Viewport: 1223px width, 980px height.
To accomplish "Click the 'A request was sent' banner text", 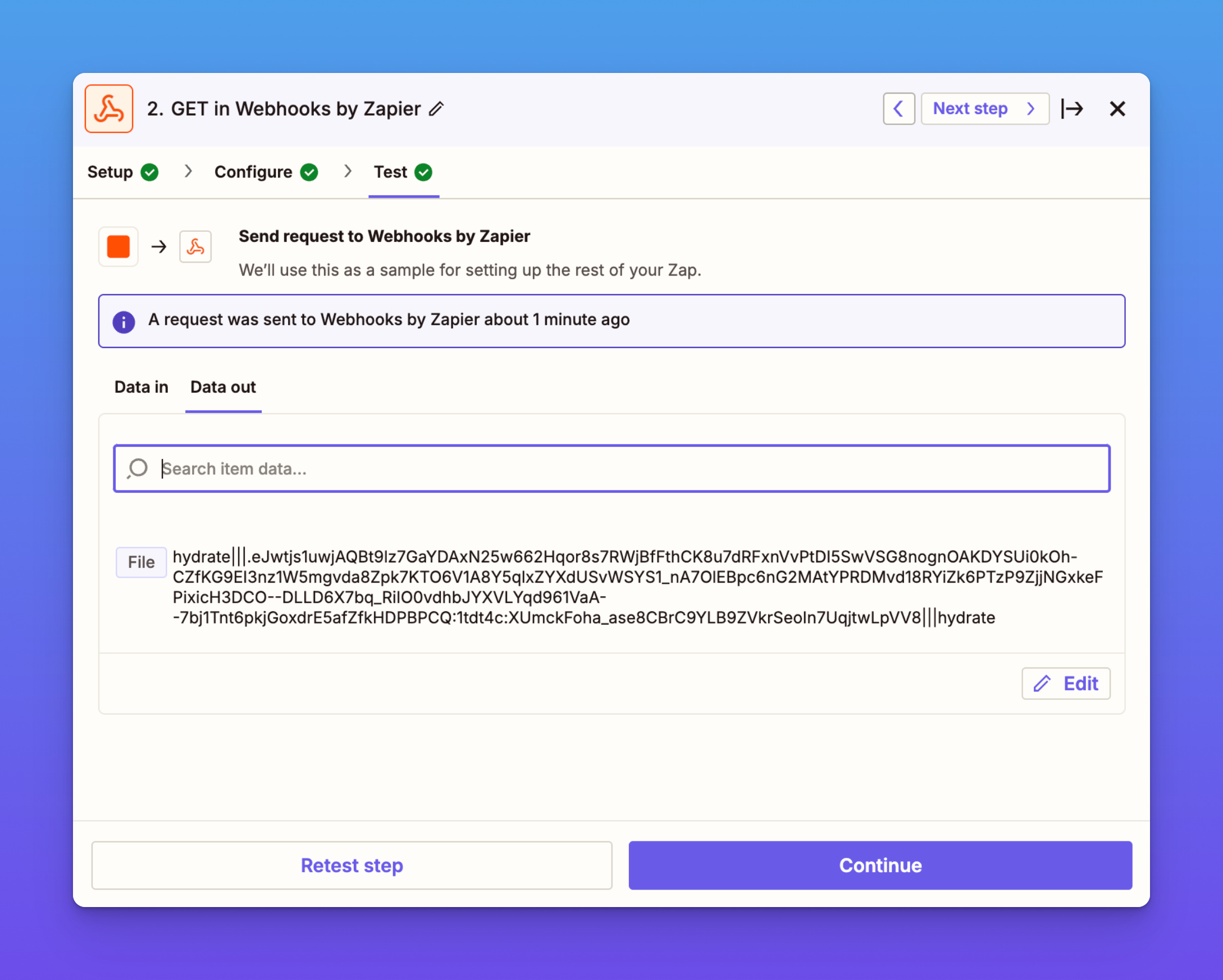I will (x=389, y=319).
